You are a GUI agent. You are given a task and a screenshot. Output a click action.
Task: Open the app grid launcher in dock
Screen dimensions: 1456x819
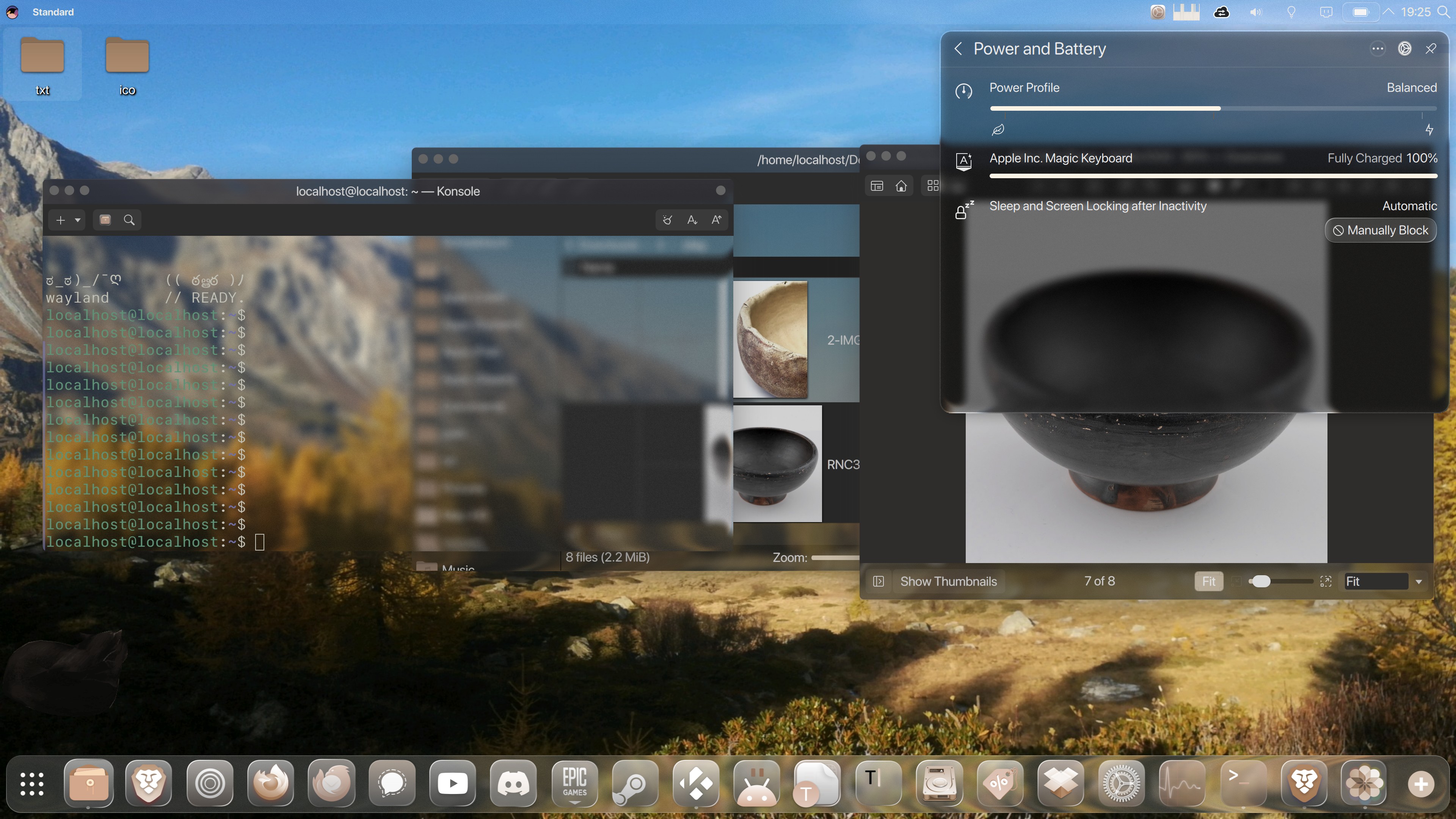tap(31, 783)
